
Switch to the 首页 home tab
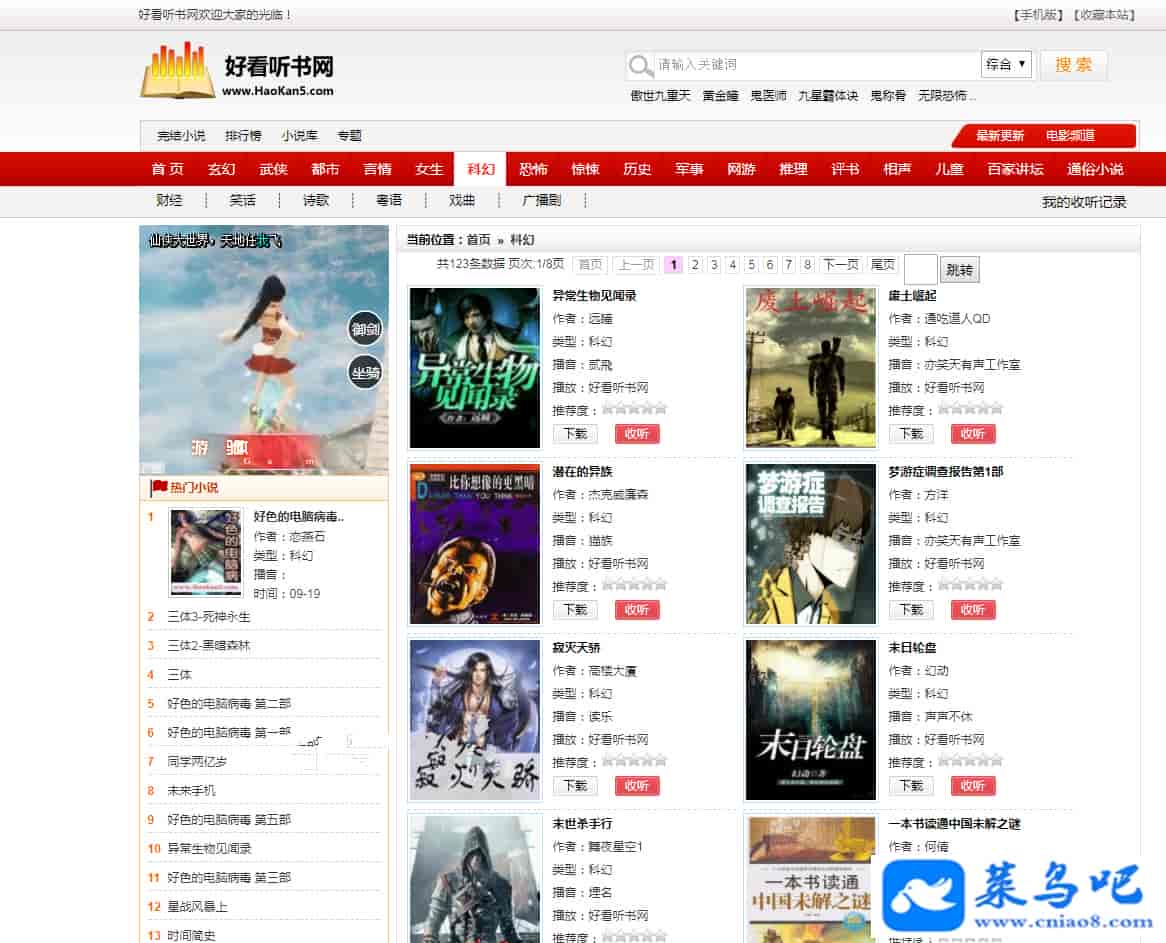[167, 169]
